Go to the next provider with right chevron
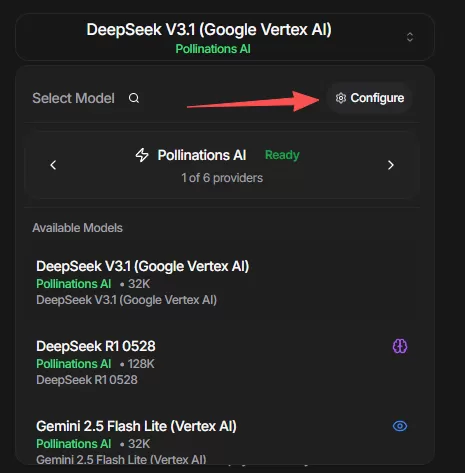 coord(391,165)
